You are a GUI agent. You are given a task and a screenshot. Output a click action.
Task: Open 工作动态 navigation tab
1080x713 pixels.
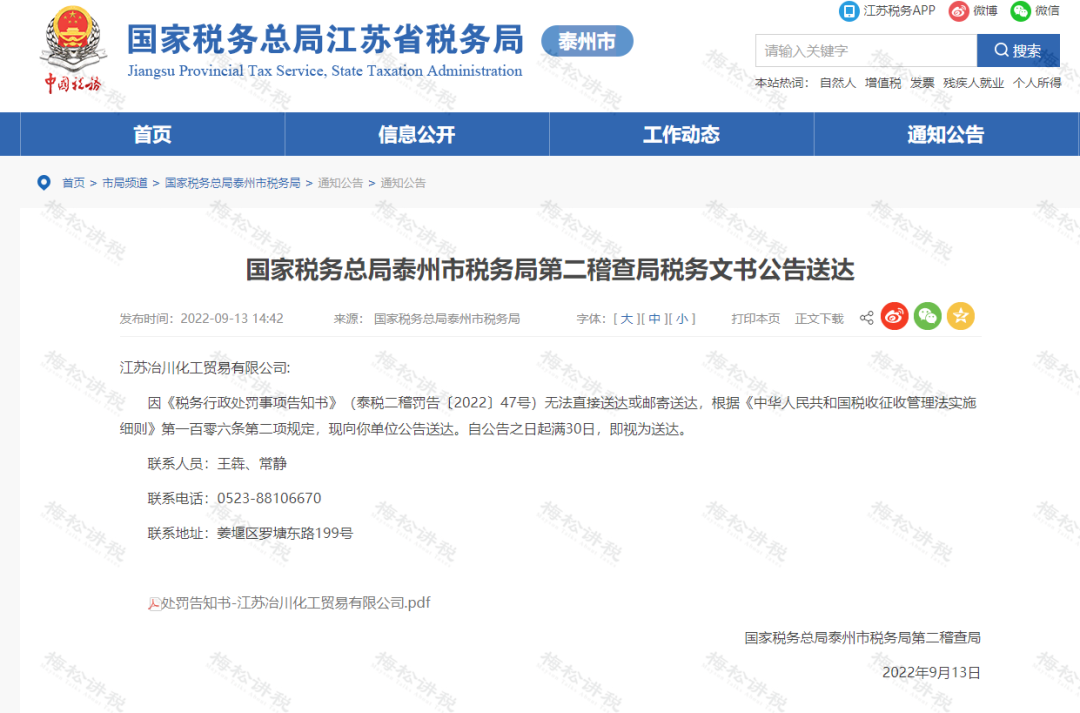coord(681,134)
